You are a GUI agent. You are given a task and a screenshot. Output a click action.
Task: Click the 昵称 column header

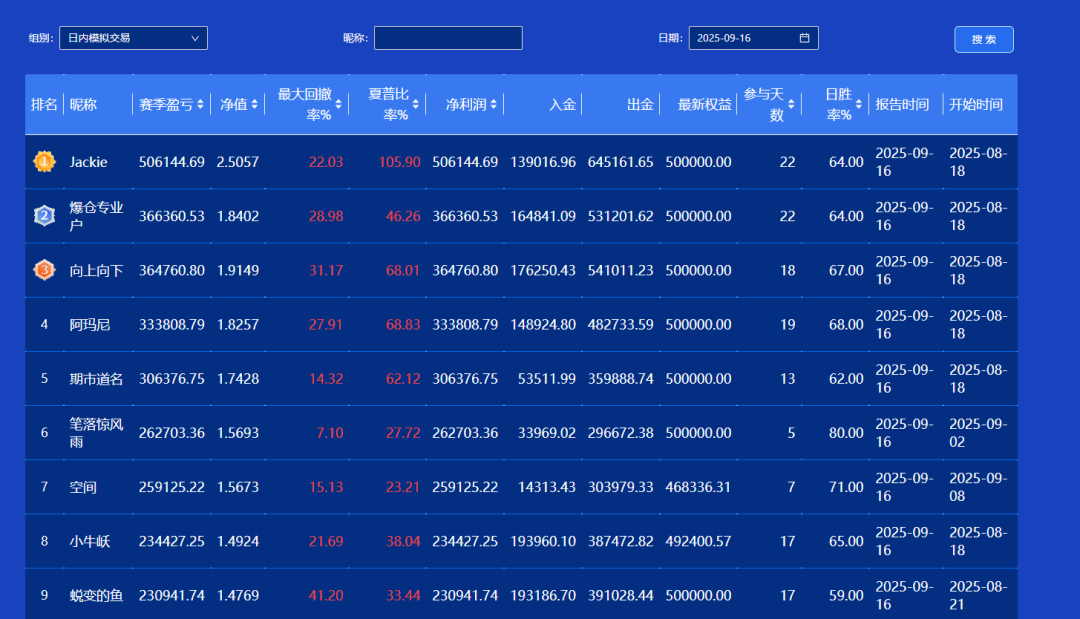(83, 105)
